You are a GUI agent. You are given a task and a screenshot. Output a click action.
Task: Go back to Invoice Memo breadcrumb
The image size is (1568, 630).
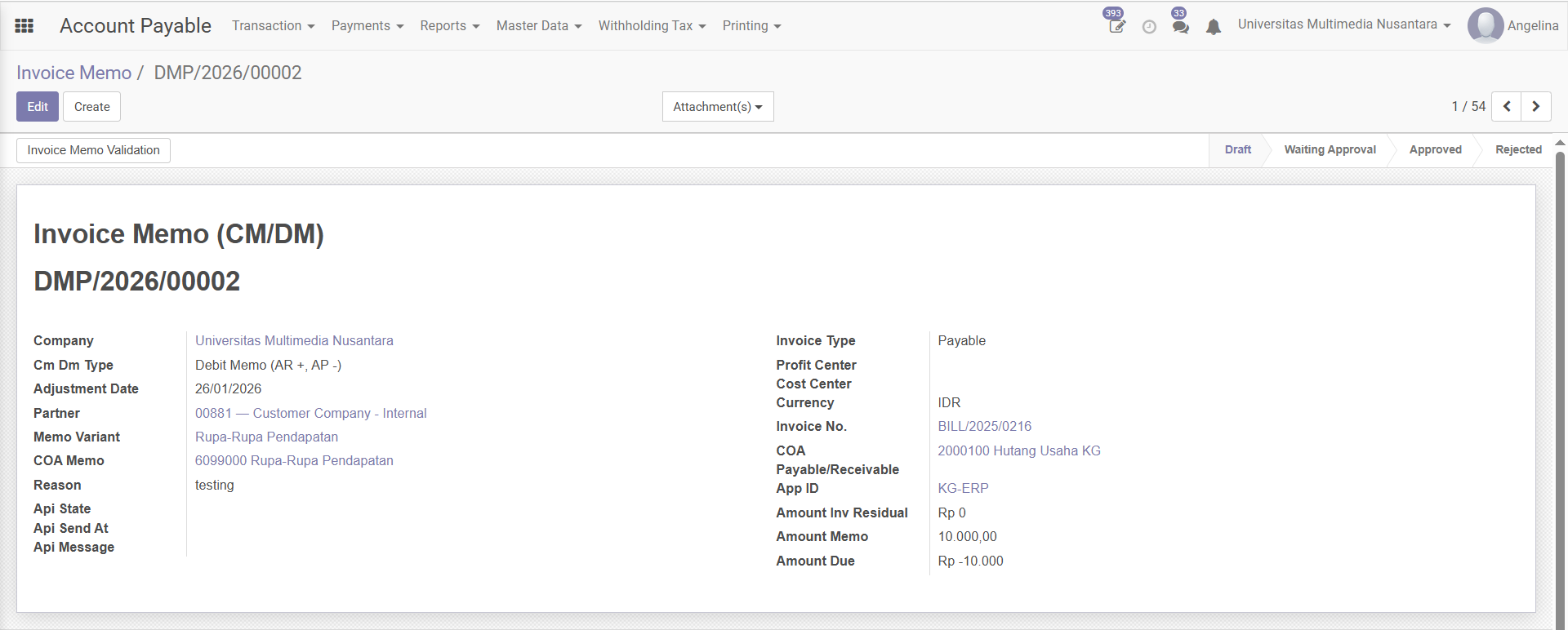(x=73, y=73)
